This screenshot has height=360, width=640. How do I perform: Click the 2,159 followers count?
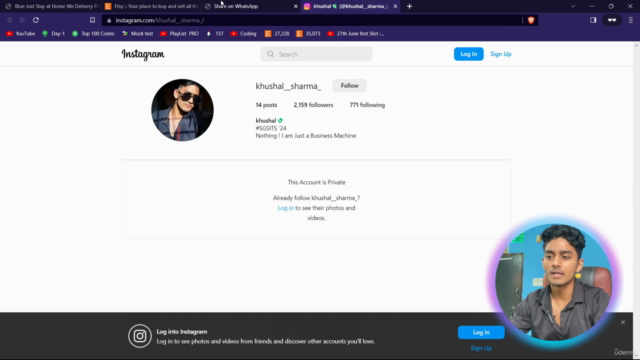pyautogui.click(x=313, y=105)
